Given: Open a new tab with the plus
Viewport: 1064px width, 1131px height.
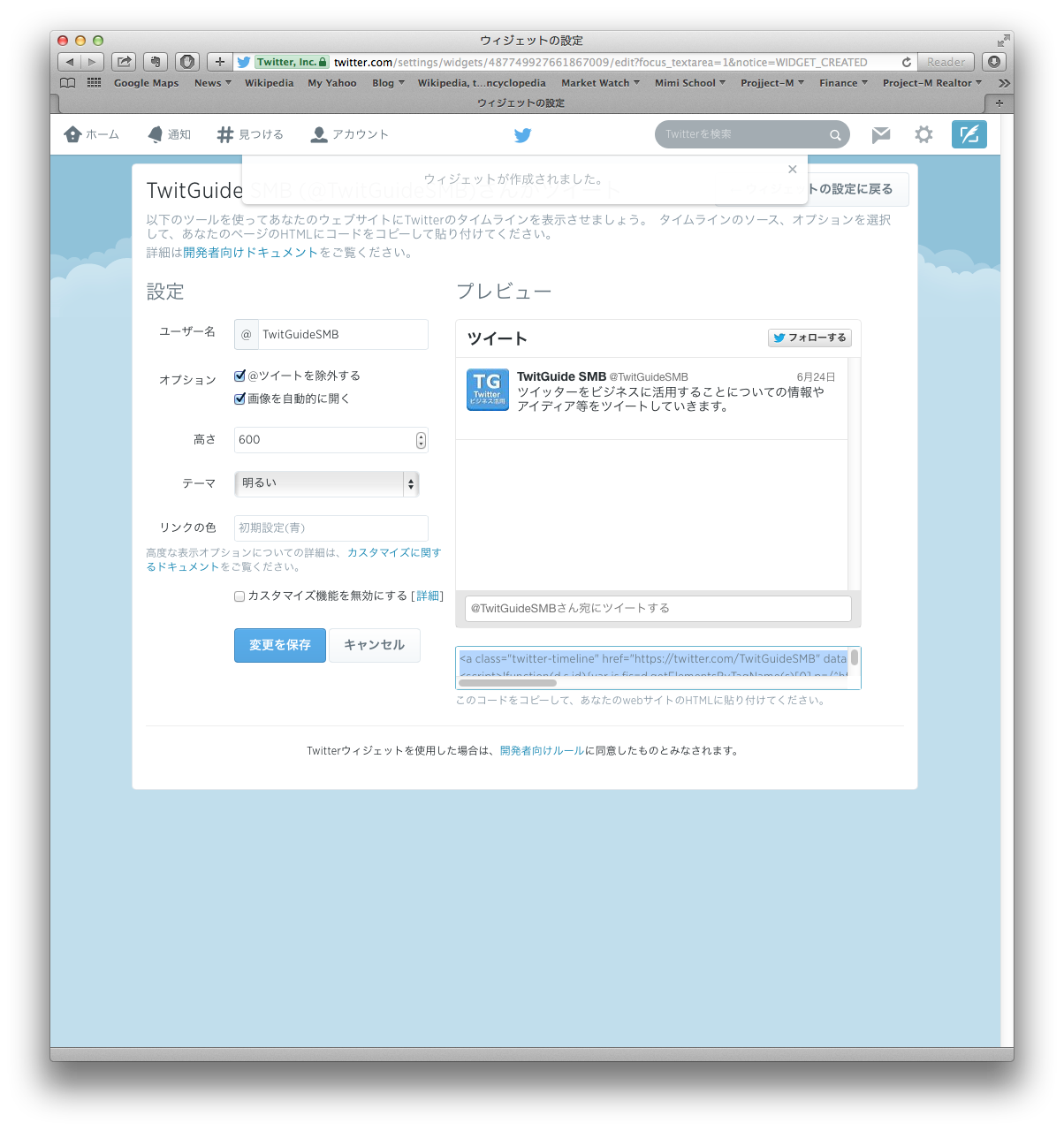Looking at the screenshot, I should [999, 102].
